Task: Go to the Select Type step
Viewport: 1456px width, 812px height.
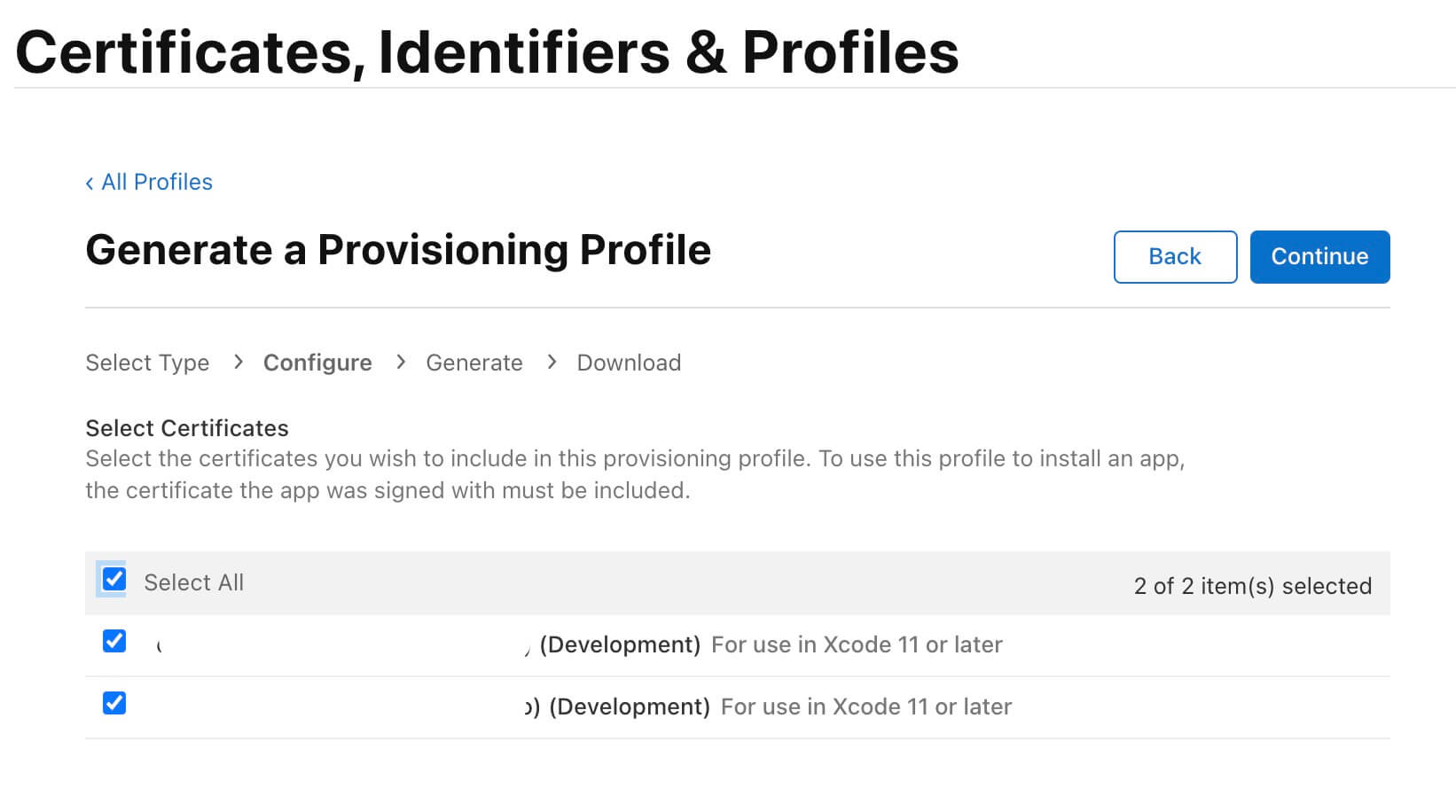Action: 147,363
